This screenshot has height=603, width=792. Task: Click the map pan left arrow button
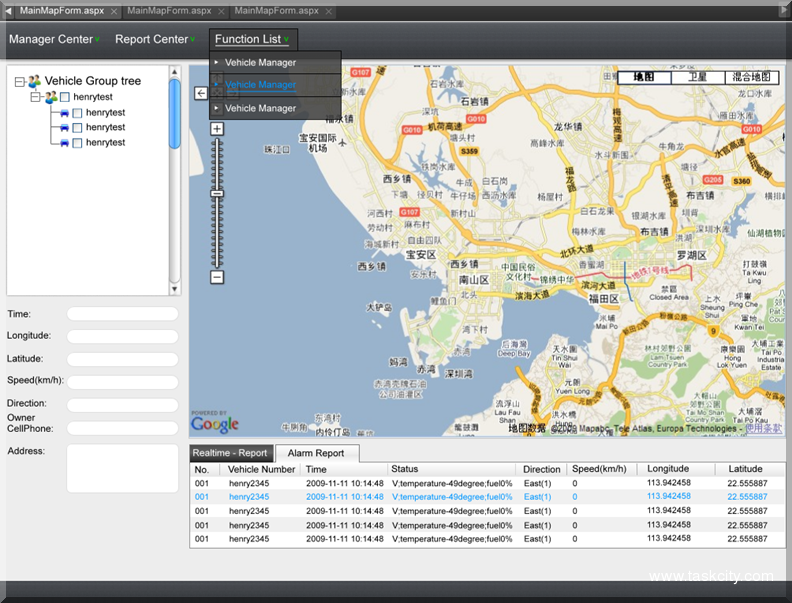[201, 93]
